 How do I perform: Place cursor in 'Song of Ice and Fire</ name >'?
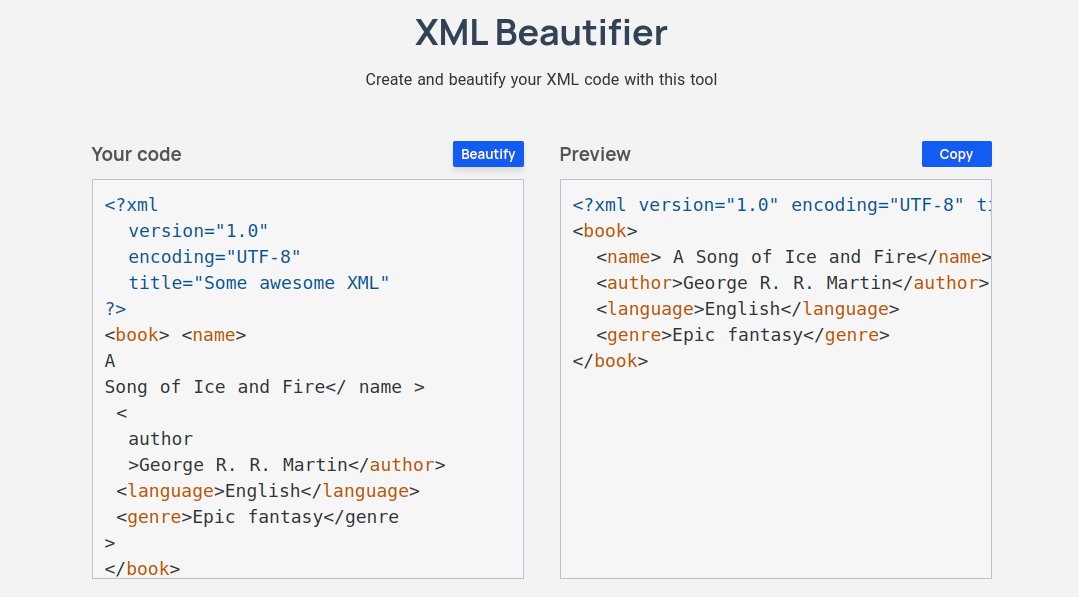coord(264,387)
